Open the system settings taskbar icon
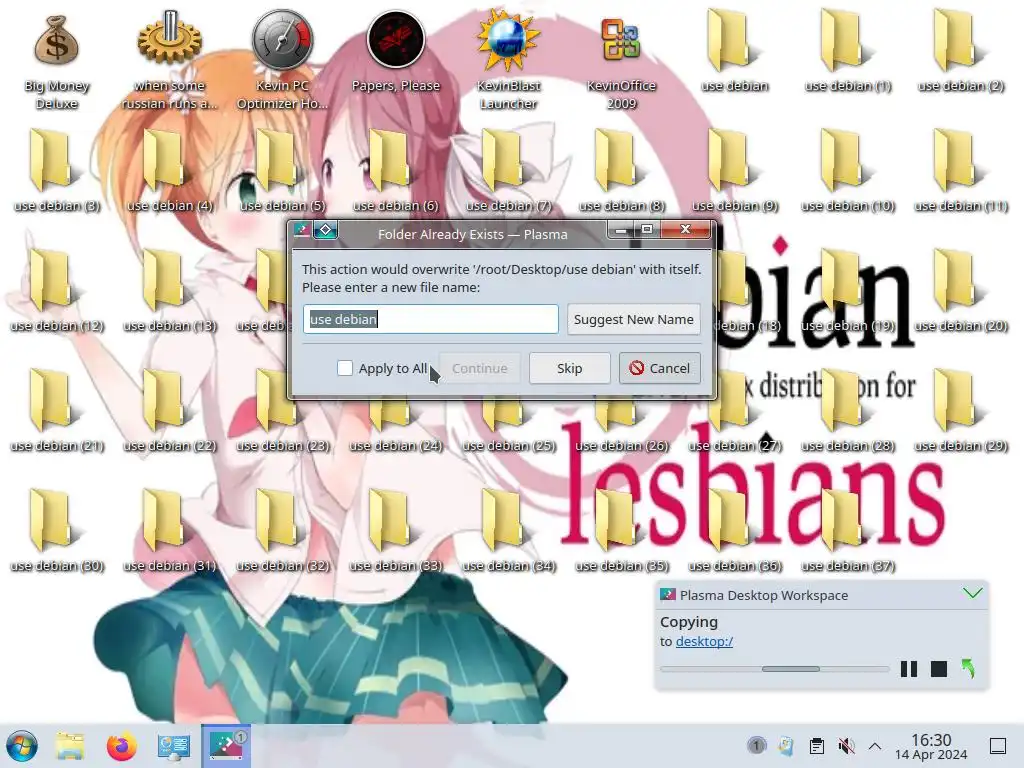 click(174, 746)
